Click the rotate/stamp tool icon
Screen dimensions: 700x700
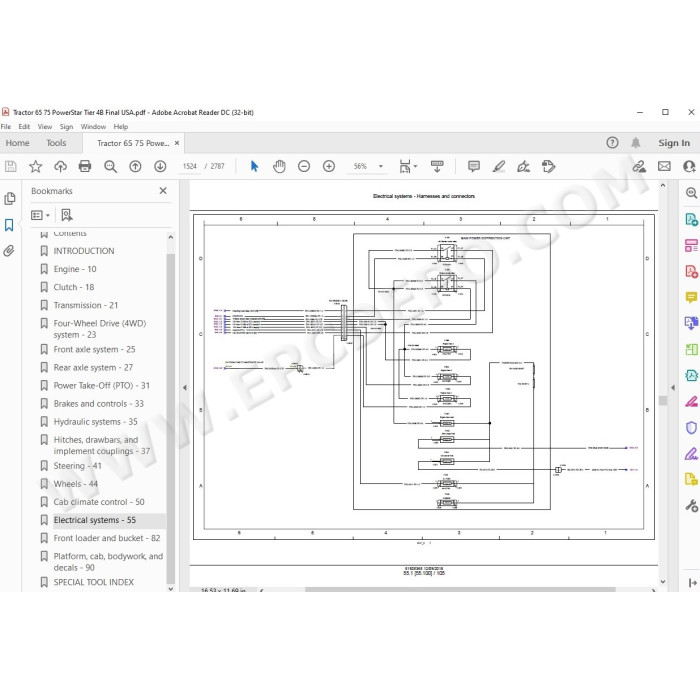548,167
